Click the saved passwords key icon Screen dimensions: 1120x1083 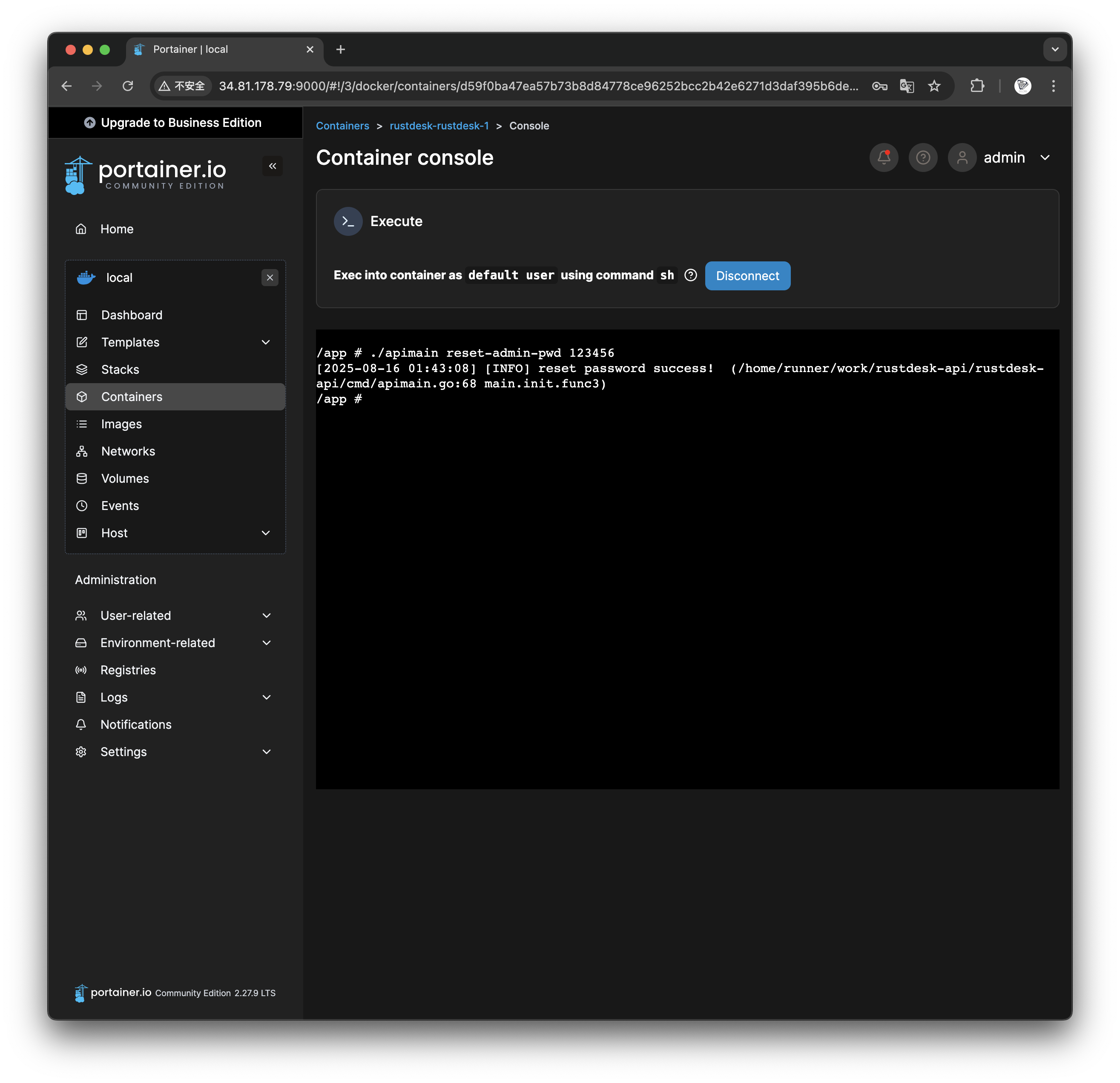879,86
